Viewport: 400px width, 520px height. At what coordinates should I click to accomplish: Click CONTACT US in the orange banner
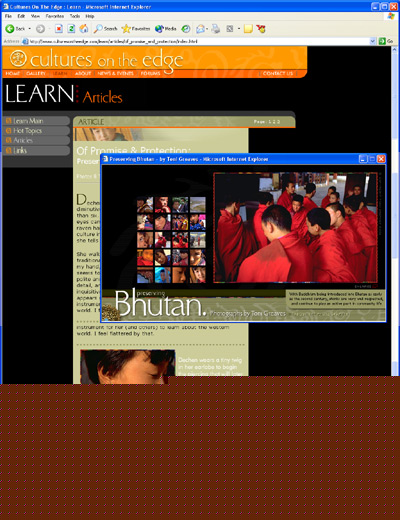[278, 73]
